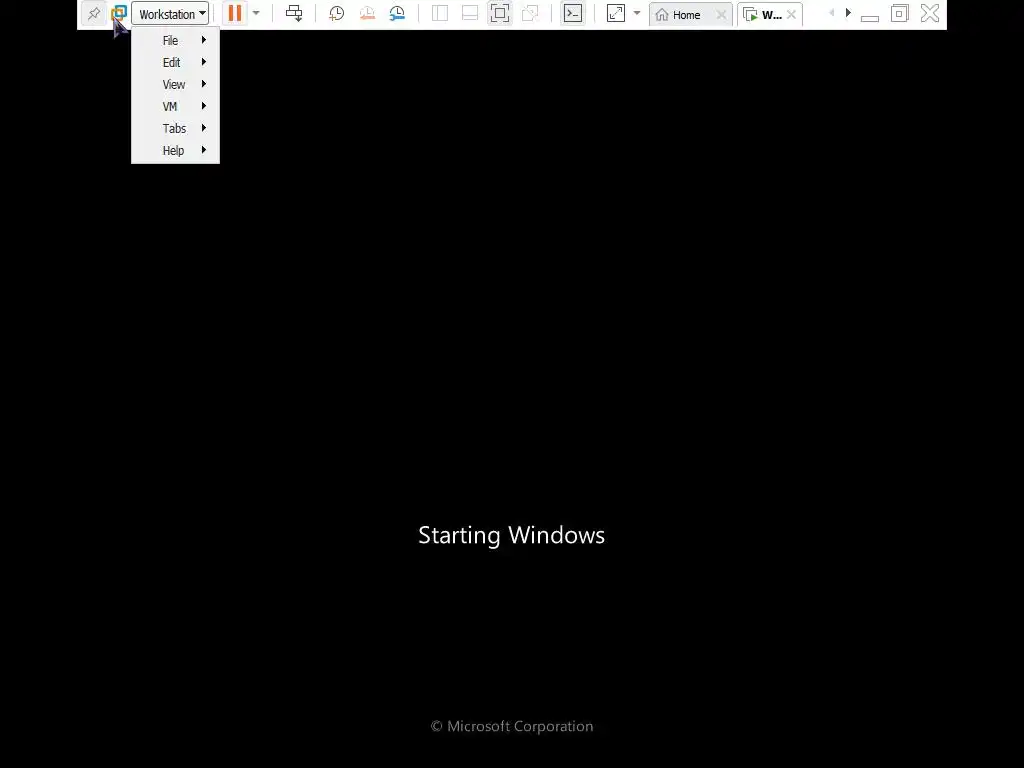Open the Workstation dropdown menu
The height and width of the screenshot is (768, 1024).
click(x=170, y=14)
